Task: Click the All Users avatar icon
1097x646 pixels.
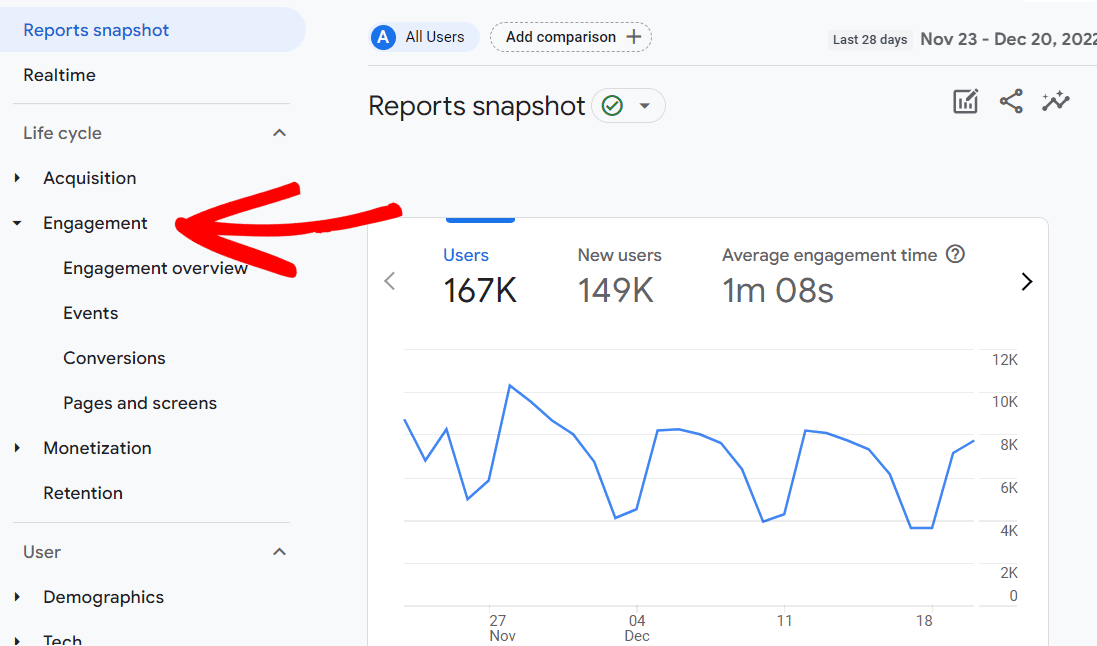Action: coord(382,37)
